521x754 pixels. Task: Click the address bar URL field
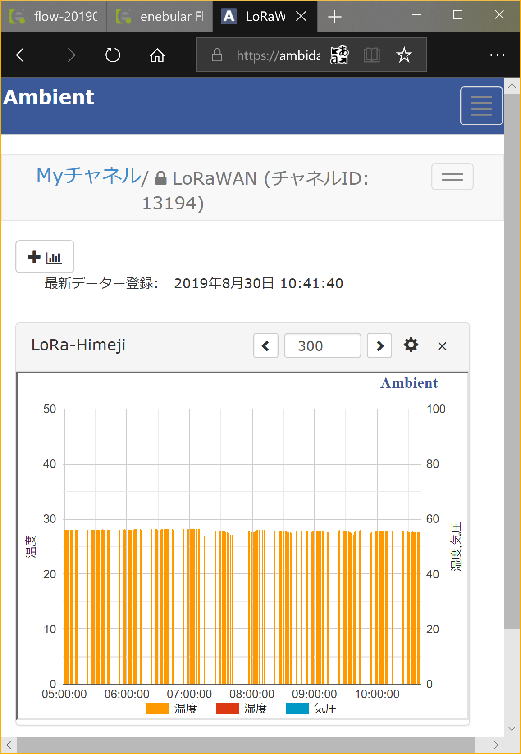tap(278, 55)
